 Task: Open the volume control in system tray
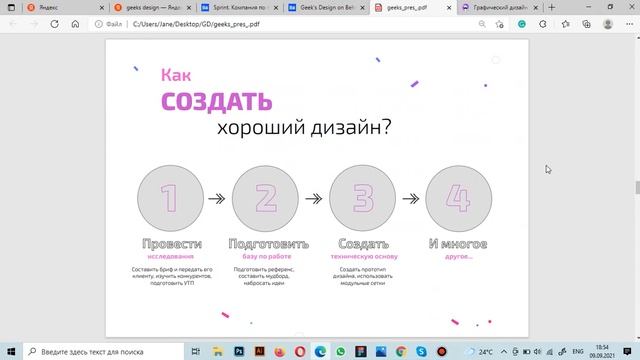tap(538, 351)
